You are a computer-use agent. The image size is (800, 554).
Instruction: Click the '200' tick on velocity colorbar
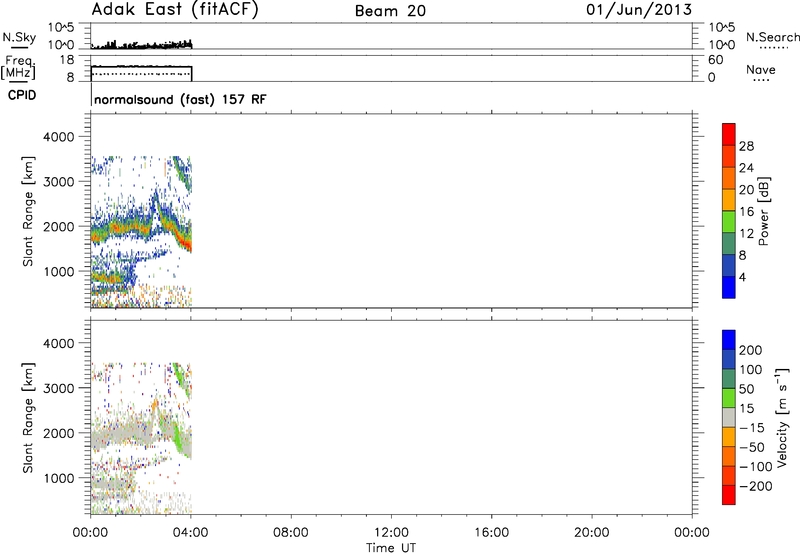(751, 350)
